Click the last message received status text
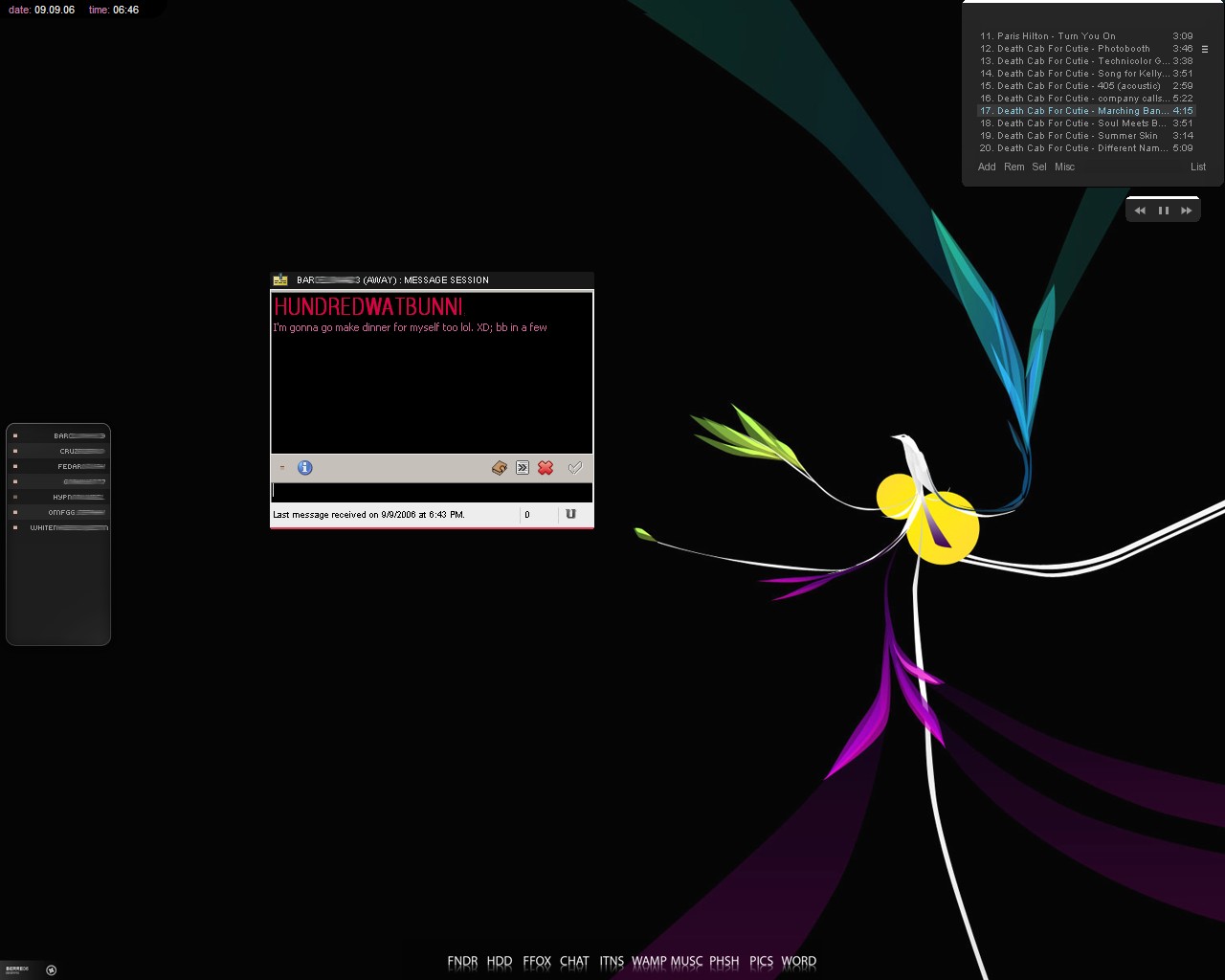This screenshot has height=980, width=1225. tap(368, 515)
